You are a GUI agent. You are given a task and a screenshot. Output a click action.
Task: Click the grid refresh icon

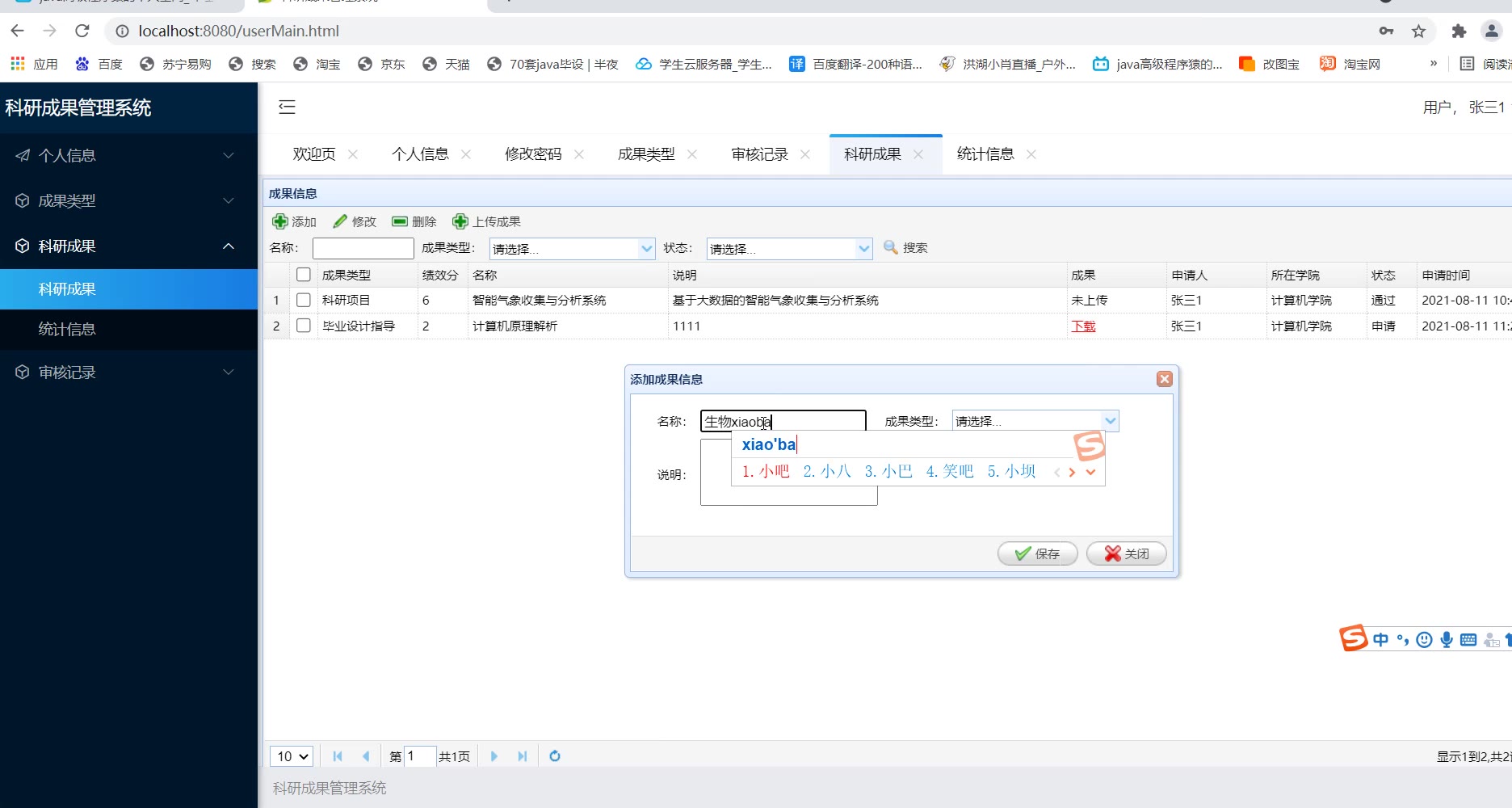(555, 756)
